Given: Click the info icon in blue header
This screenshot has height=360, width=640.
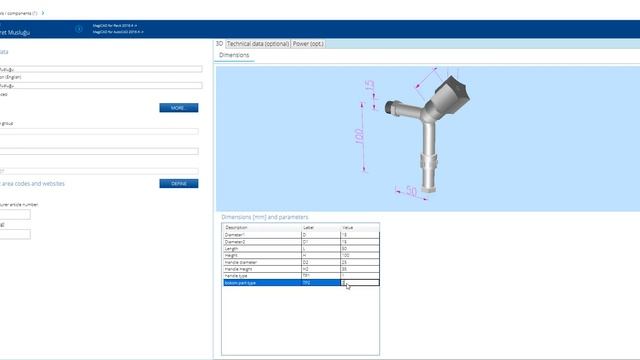Looking at the screenshot, I should 79,29.
